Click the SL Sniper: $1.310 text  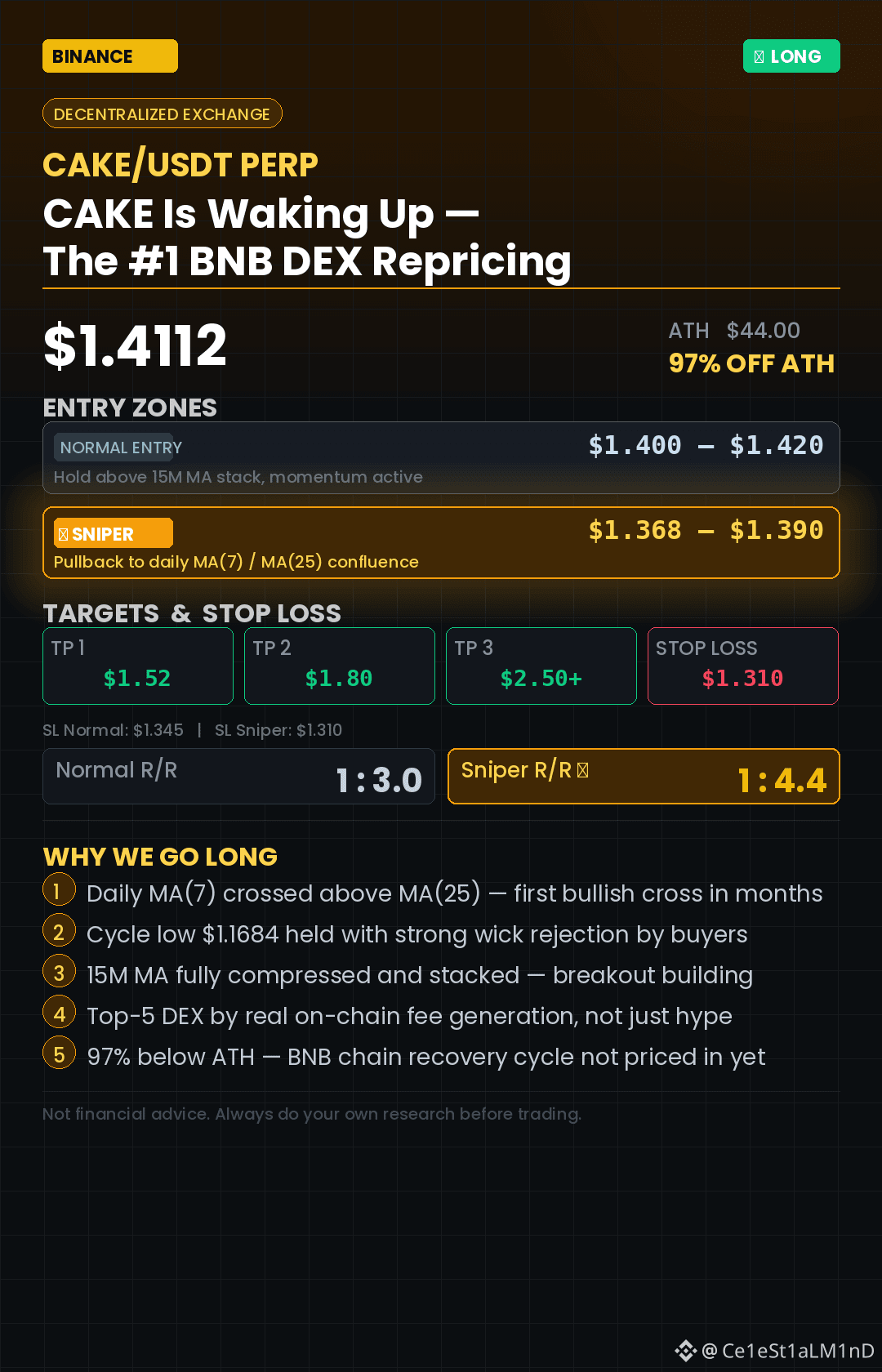(x=278, y=730)
